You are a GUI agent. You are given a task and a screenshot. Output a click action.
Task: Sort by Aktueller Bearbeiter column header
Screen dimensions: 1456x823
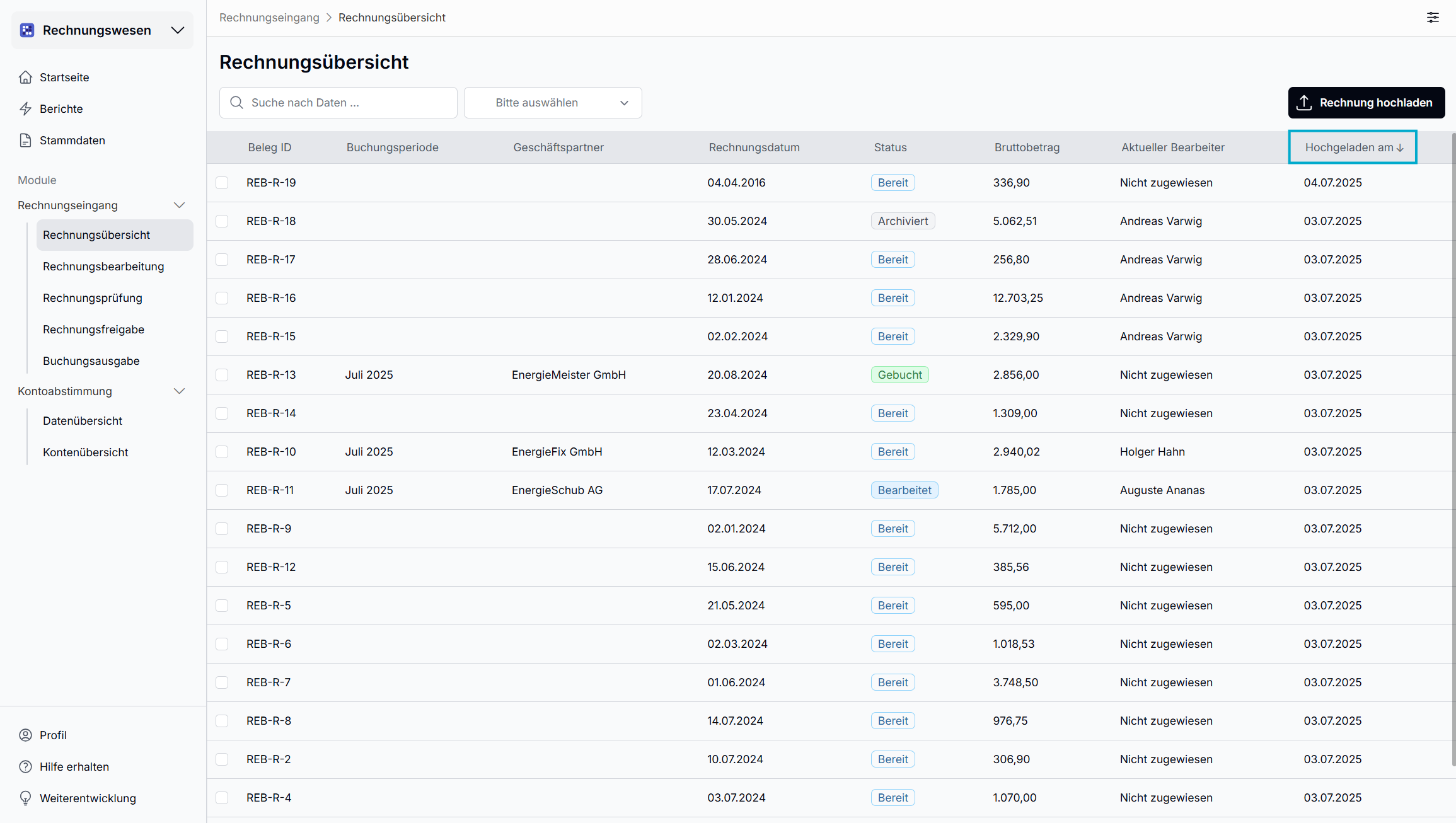(x=1173, y=147)
